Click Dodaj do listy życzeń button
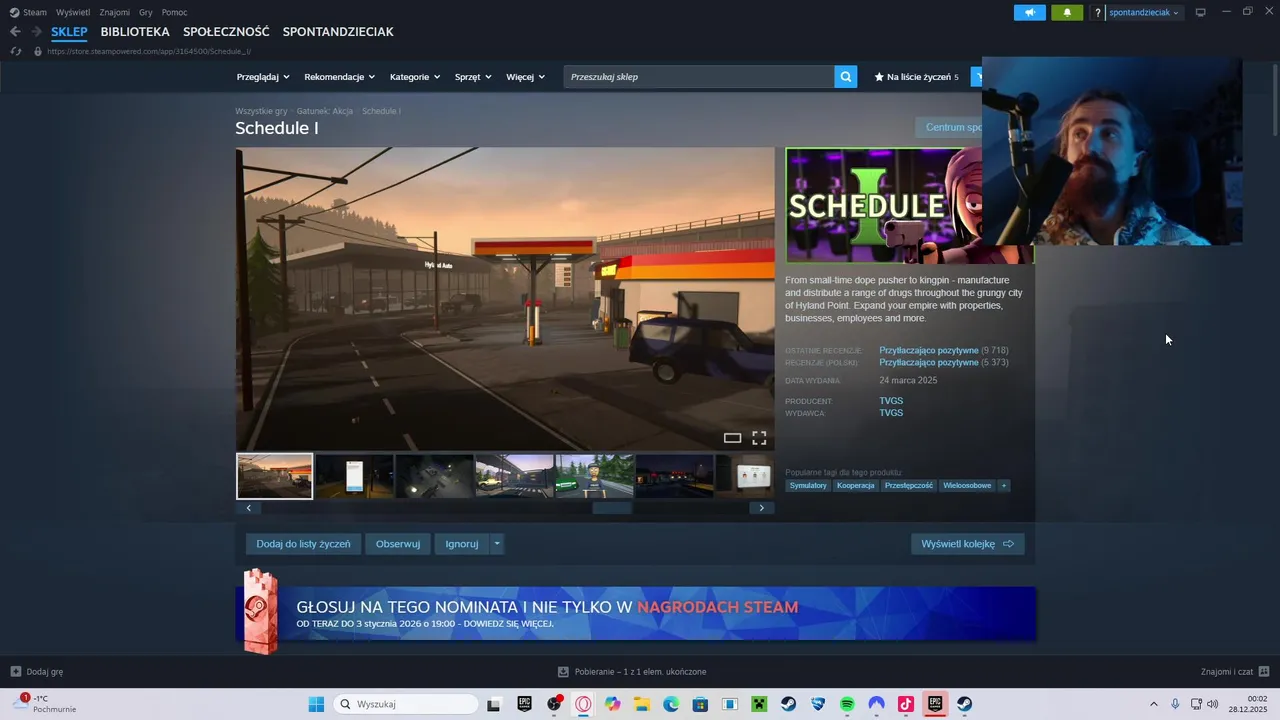Screen dimensions: 1280x720 [303, 544]
